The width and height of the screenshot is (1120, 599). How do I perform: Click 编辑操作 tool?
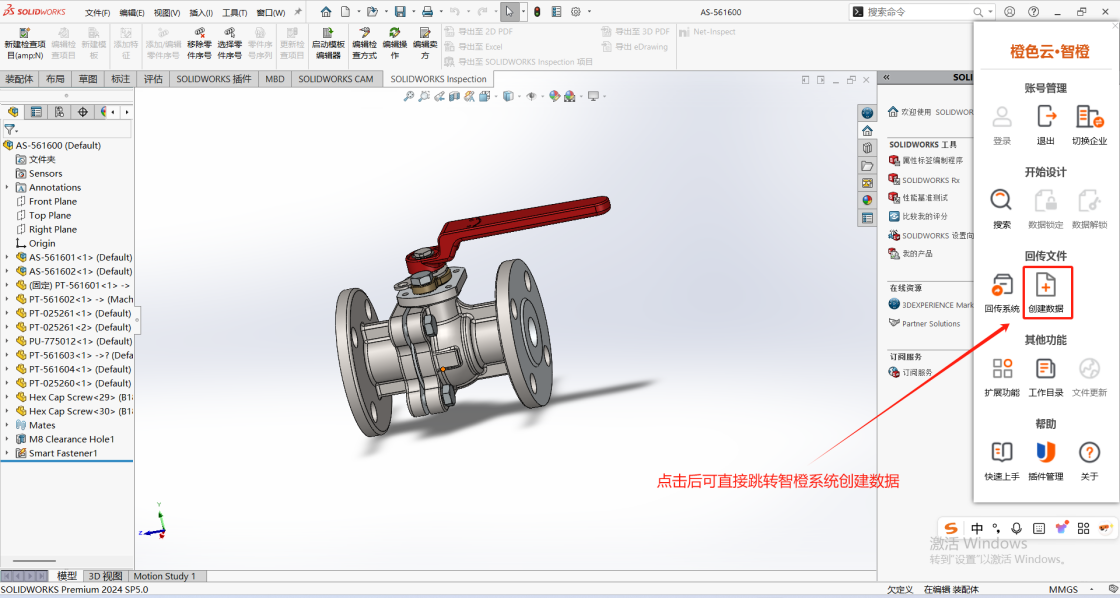click(x=394, y=44)
